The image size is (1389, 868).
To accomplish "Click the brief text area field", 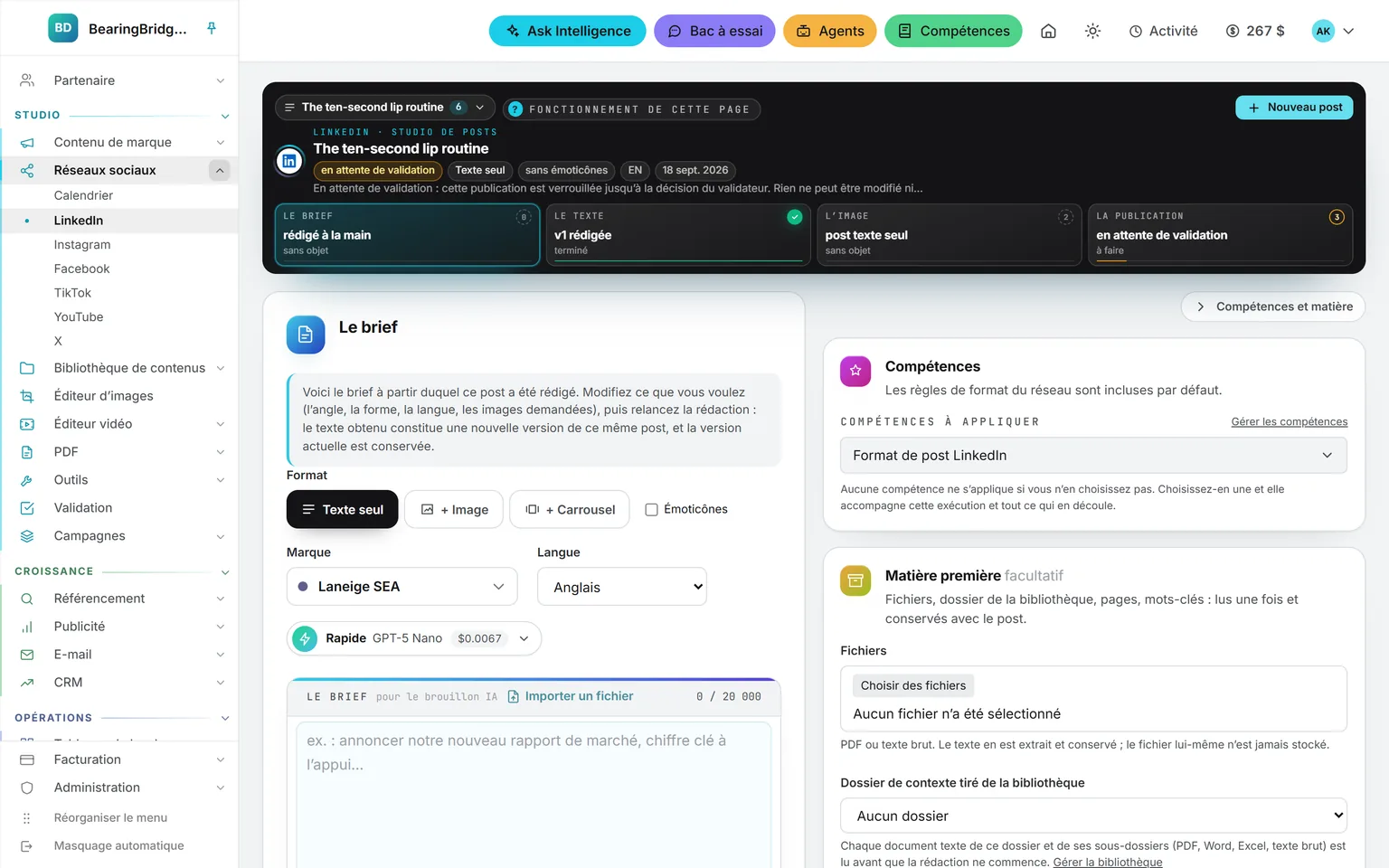I will (x=534, y=794).
